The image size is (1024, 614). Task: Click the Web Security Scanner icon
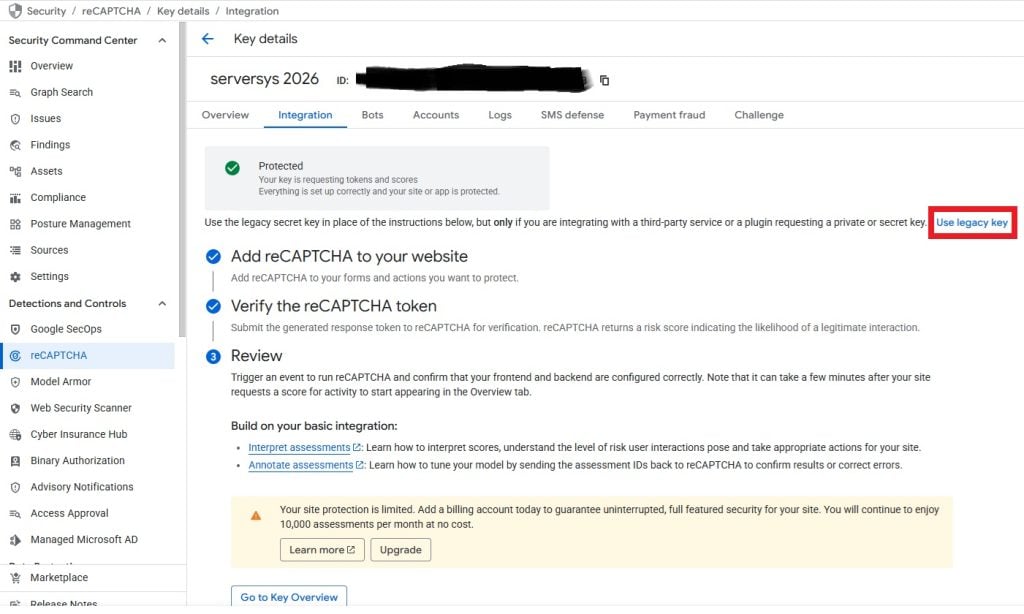(15, 408)
